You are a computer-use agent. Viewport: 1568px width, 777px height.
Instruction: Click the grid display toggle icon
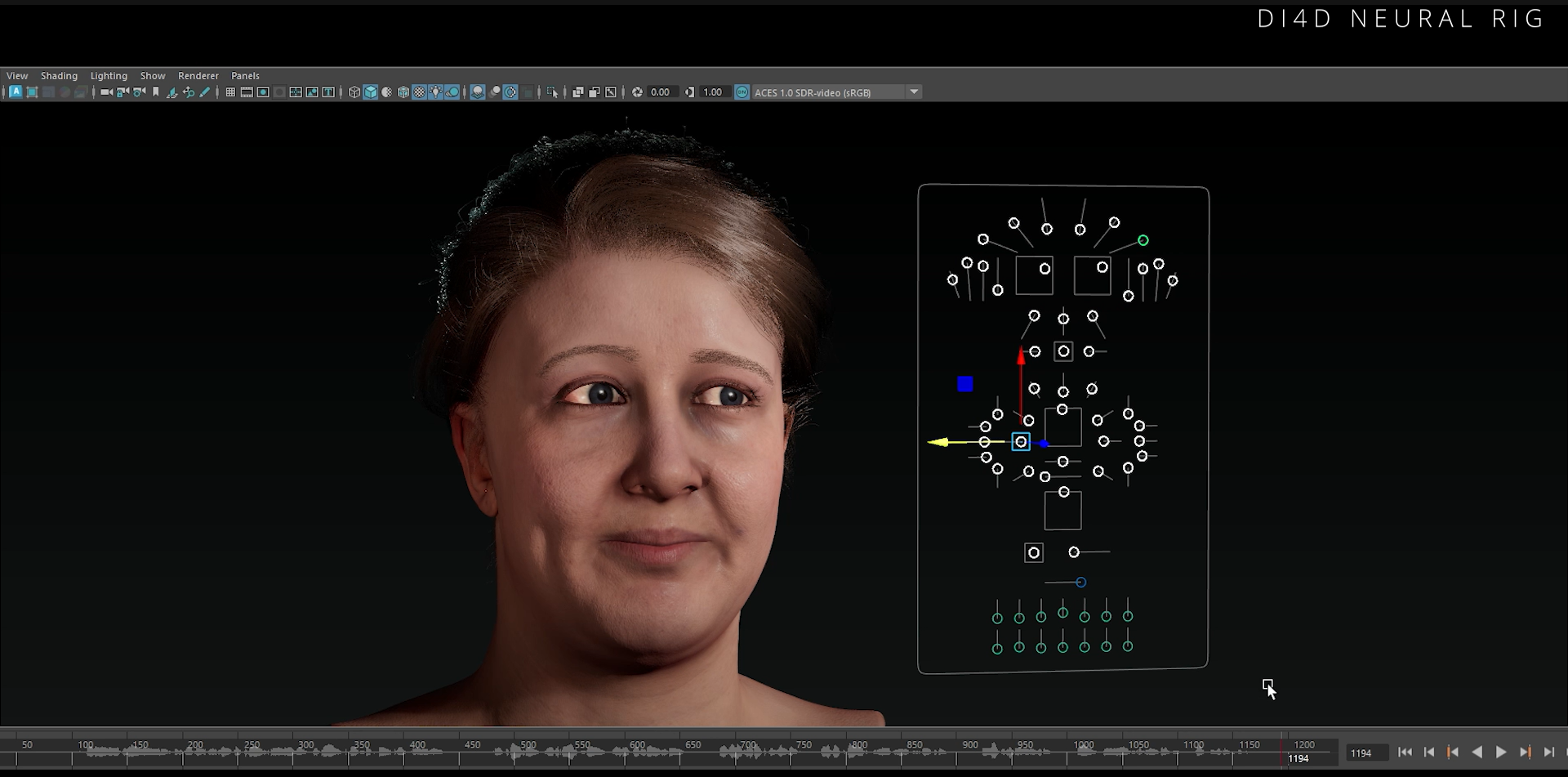[x=229, y=92]
